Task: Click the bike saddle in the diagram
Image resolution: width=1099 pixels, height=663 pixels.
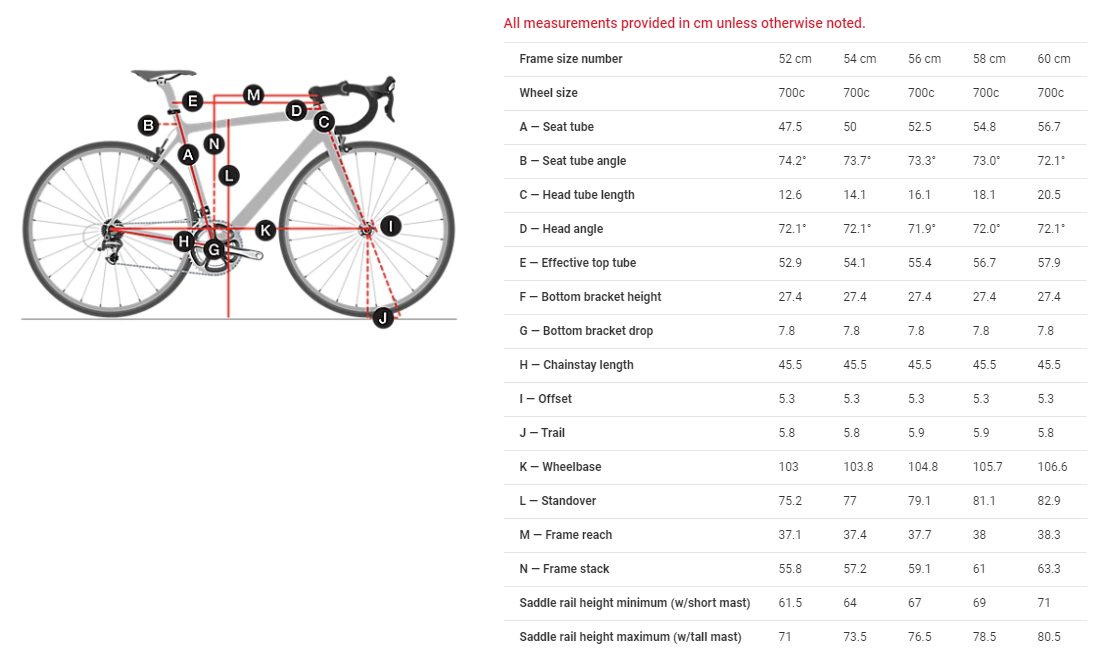Action: coord(163,73)
